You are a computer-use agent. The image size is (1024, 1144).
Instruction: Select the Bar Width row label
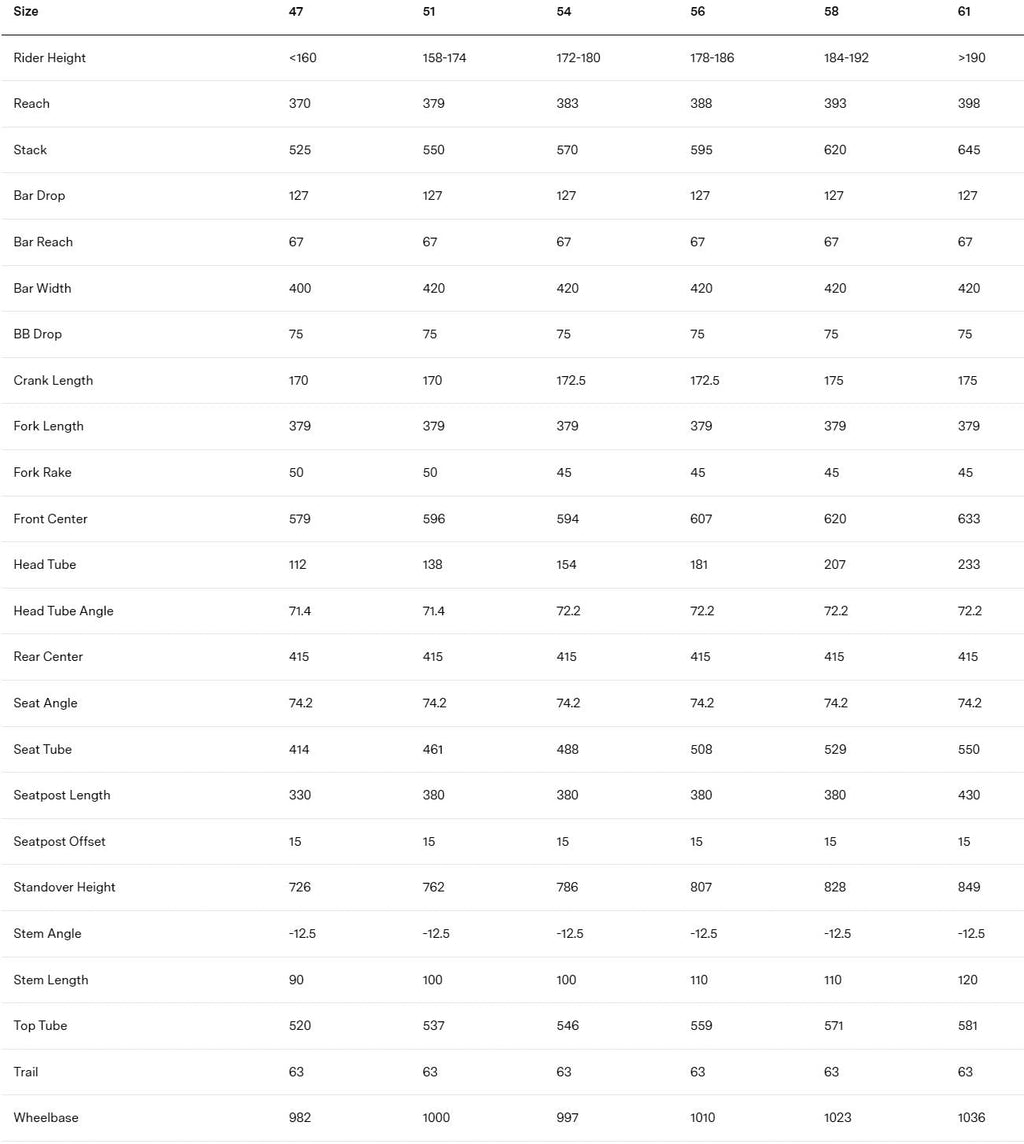[x=43, y=288]
